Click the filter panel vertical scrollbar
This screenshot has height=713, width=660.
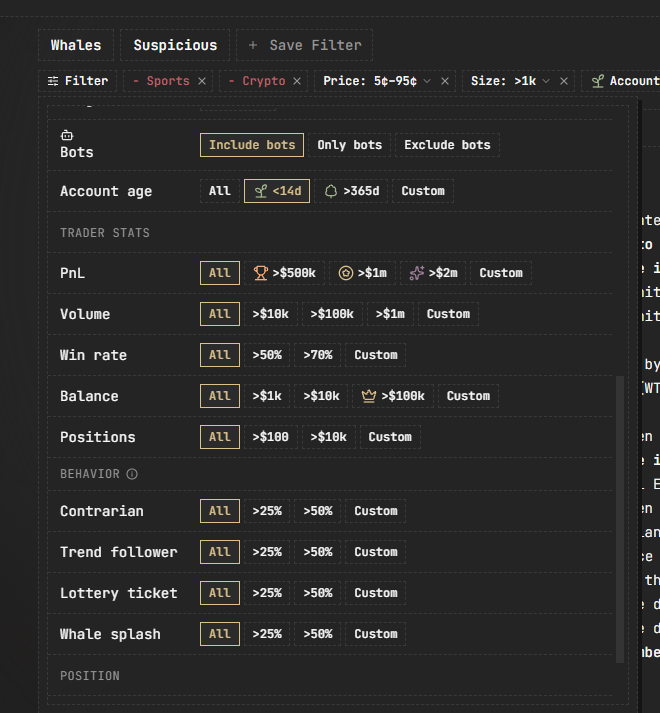click(x=620, y=519)
